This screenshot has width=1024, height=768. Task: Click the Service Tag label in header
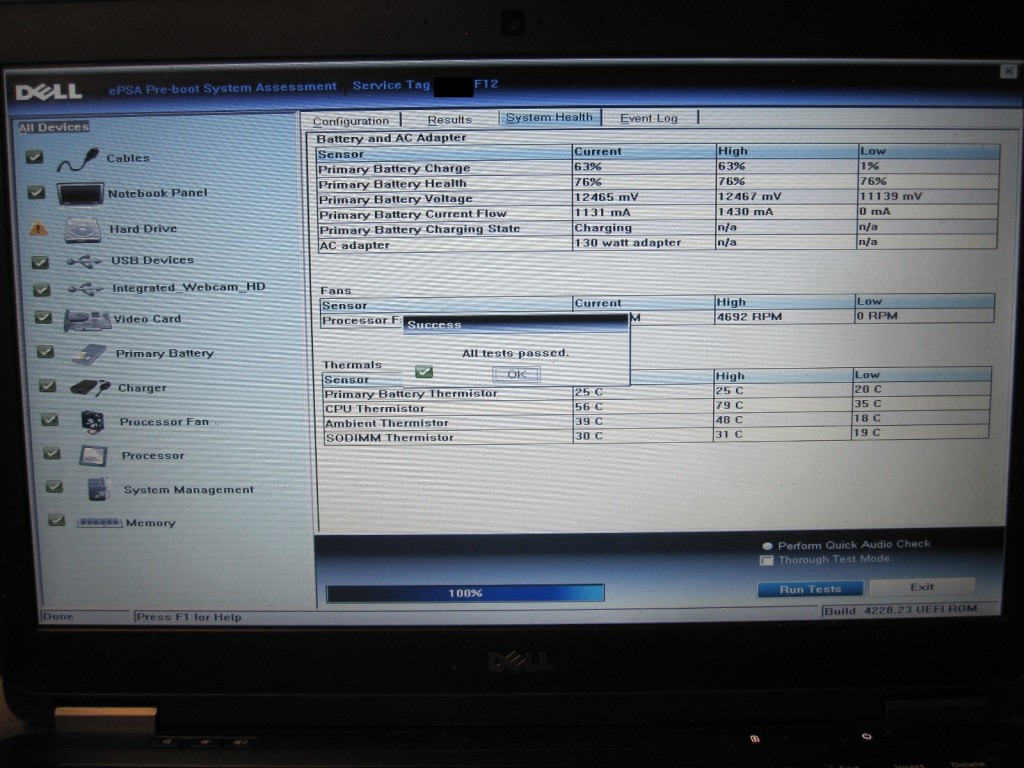(391, 86)
